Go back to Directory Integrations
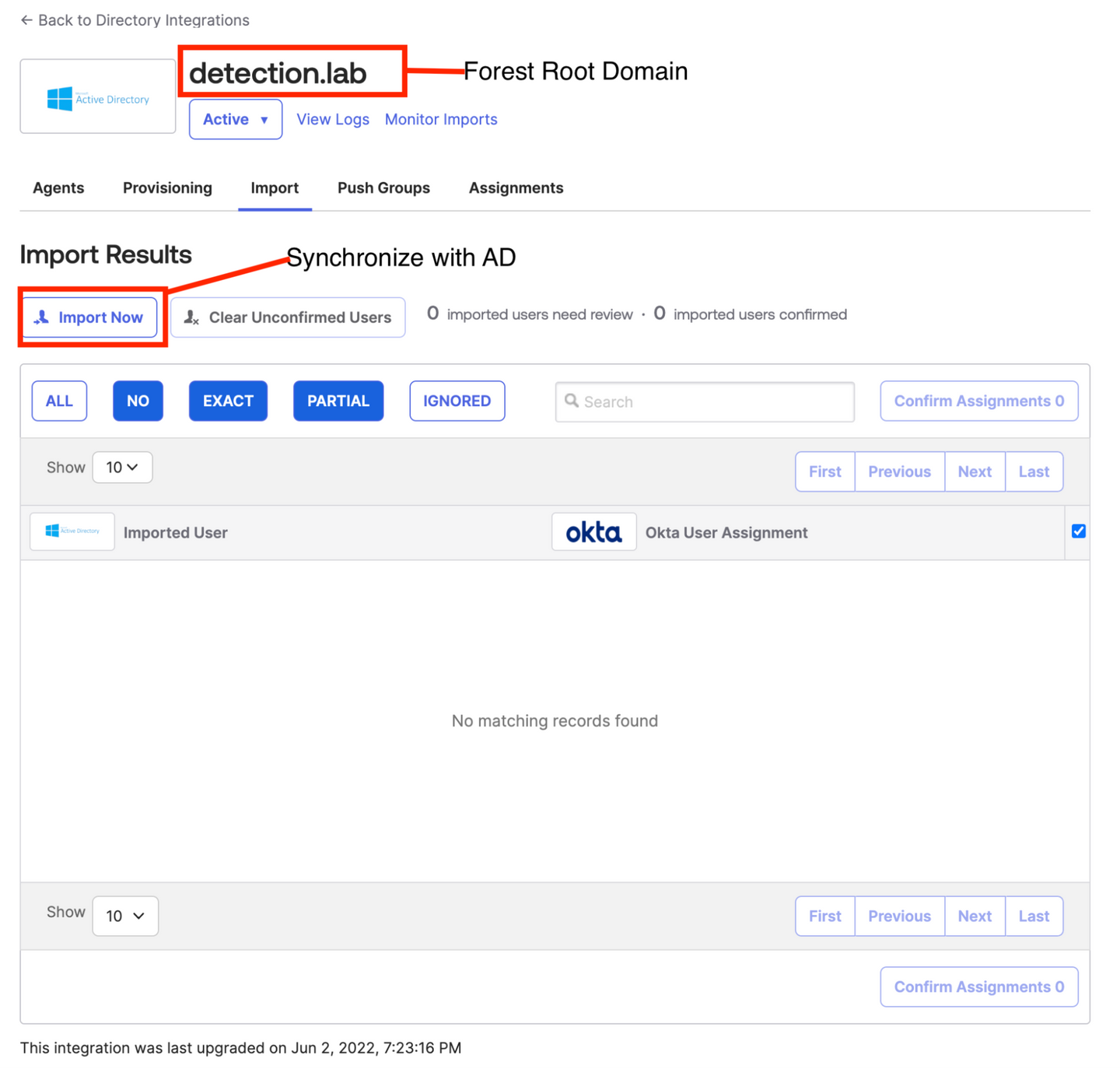The width and height of the screenshot is (1120, 1069). [135, 20]
